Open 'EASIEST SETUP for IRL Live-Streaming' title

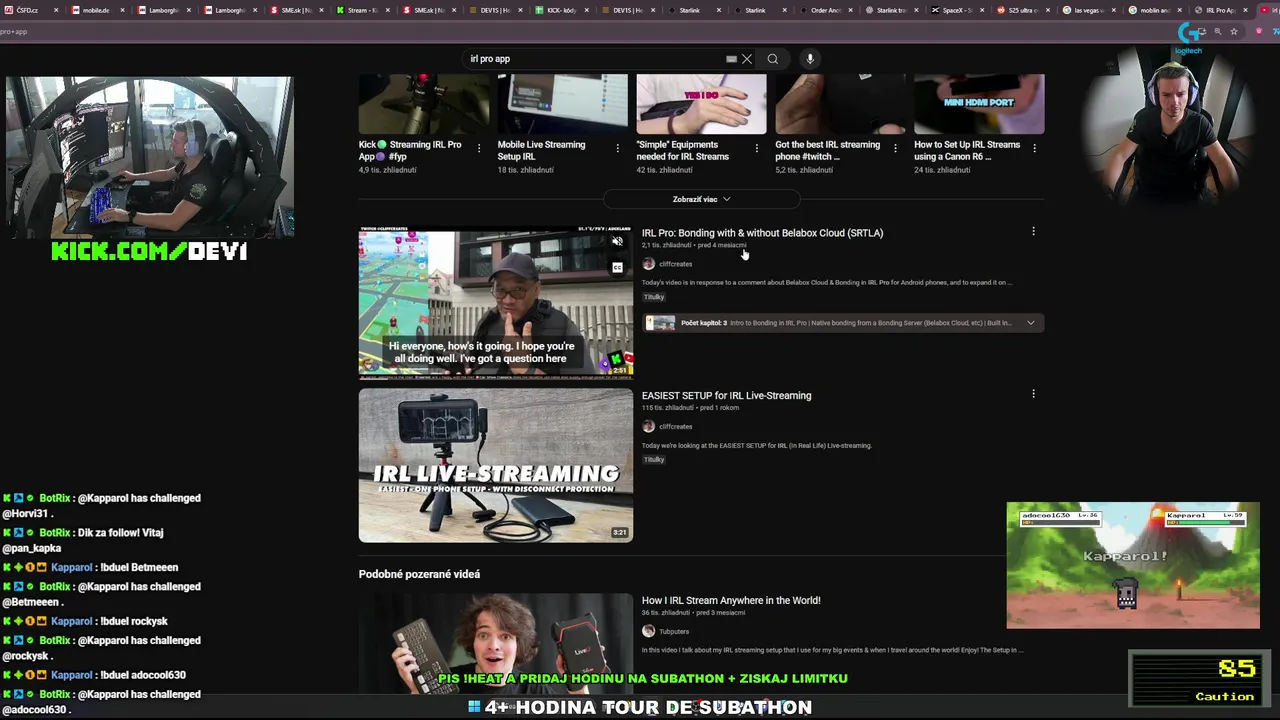click(726, 395)
